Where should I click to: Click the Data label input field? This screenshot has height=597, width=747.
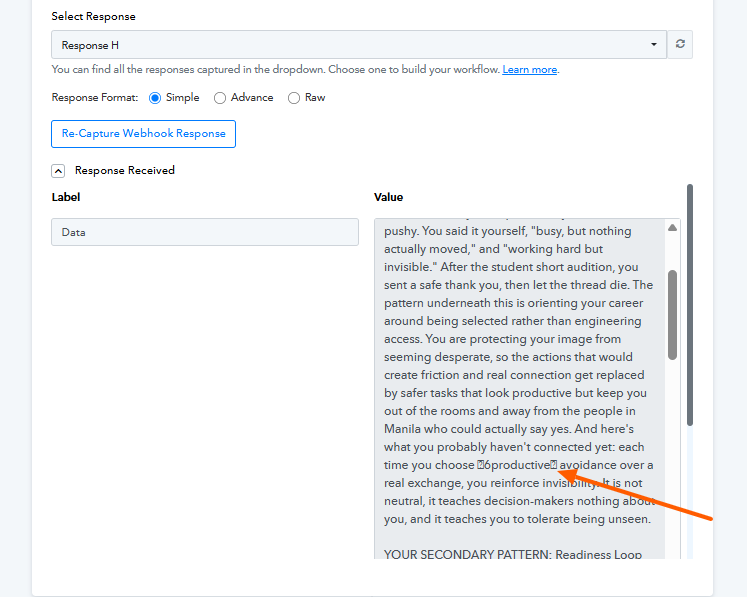point(204,232)
